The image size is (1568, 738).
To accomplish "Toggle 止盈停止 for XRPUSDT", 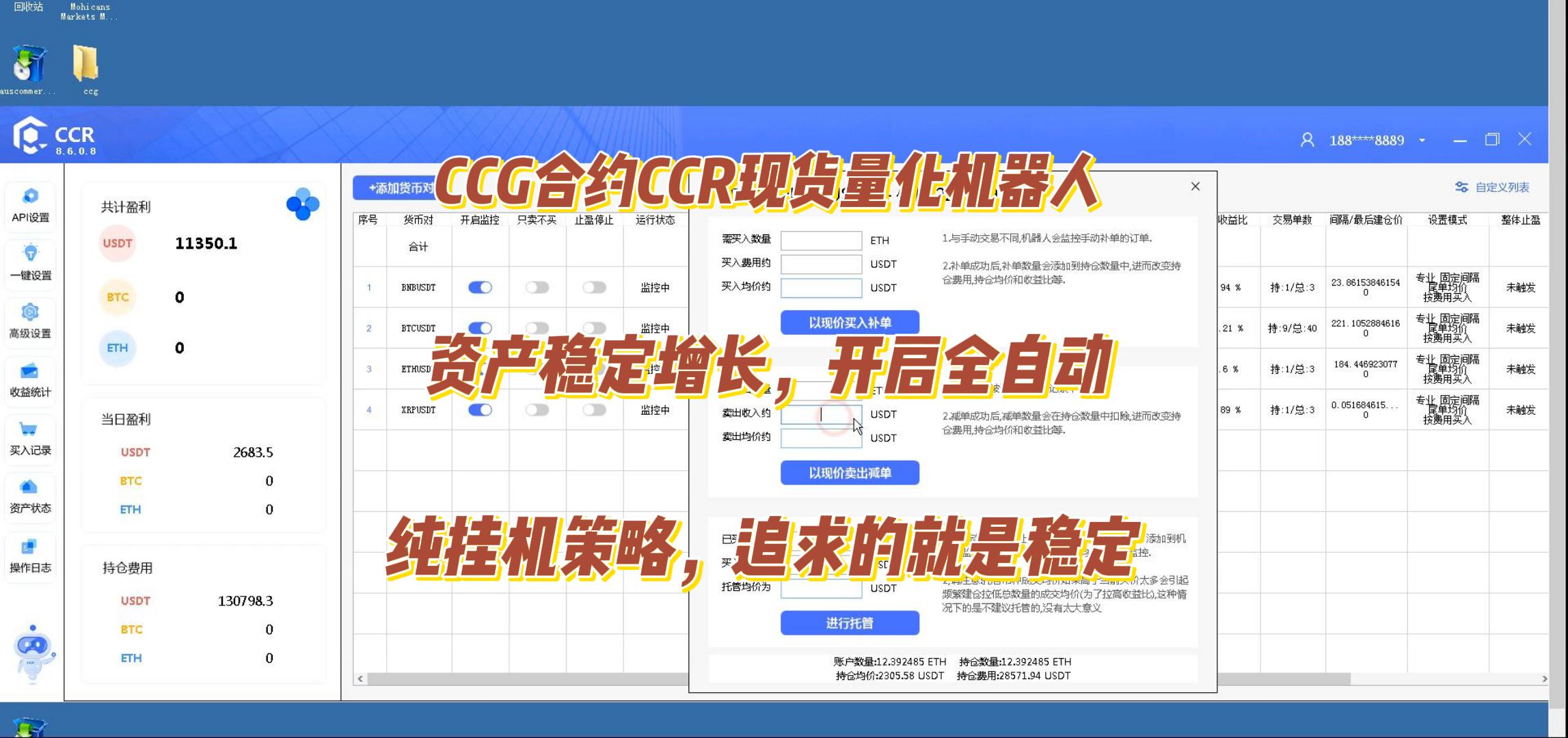I will [594, 410].
